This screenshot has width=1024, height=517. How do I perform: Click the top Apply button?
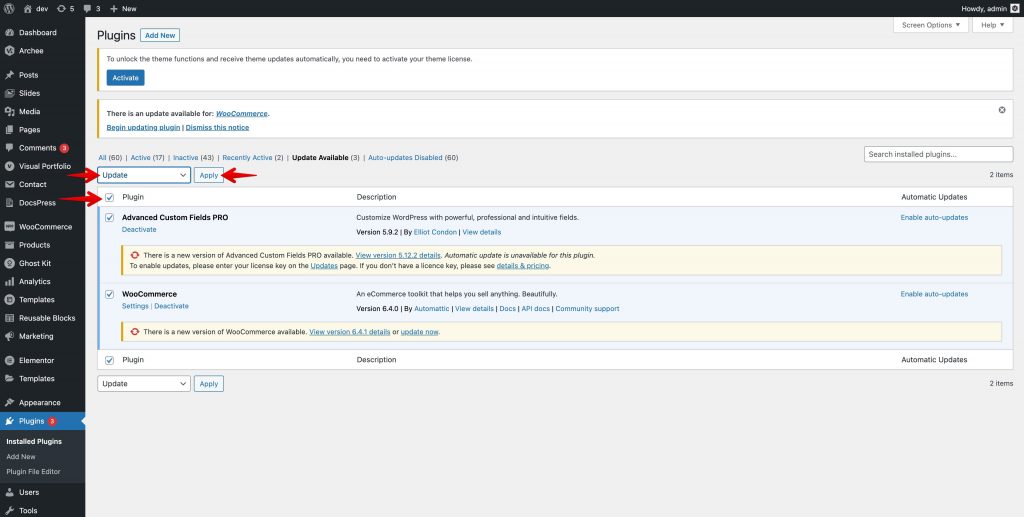pos(209,175)
